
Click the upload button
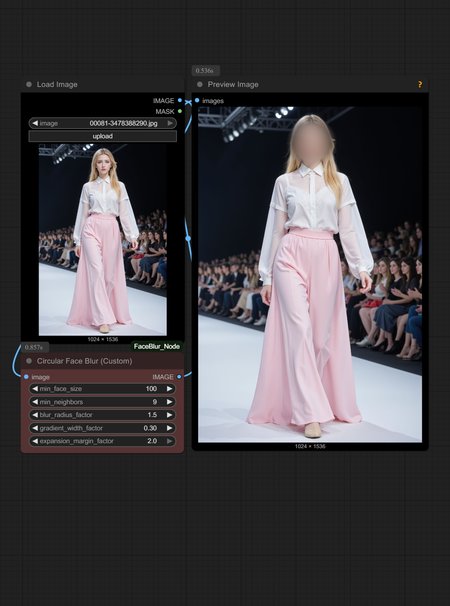click(102, 136)
